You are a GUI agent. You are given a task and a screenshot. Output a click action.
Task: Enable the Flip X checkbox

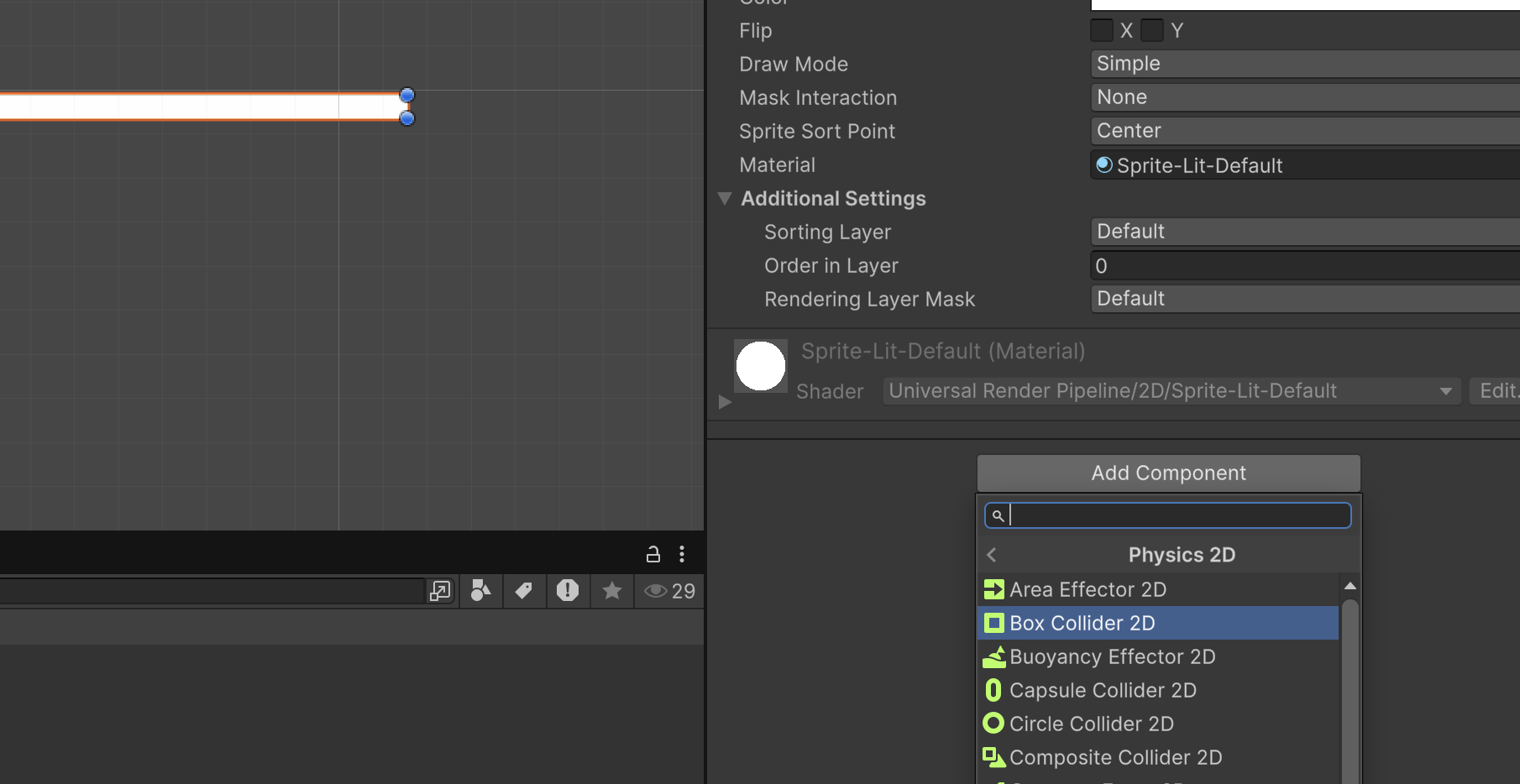[1102, 31]
